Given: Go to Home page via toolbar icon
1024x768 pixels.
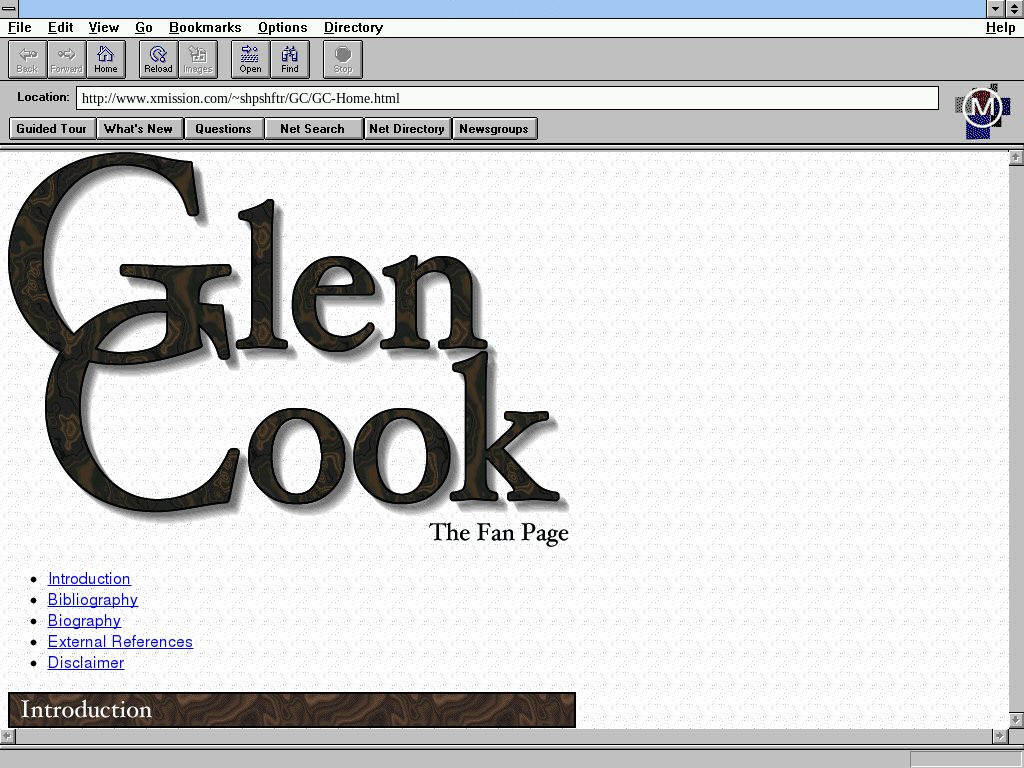Looking at the screenshot, I should click(106, 59).
